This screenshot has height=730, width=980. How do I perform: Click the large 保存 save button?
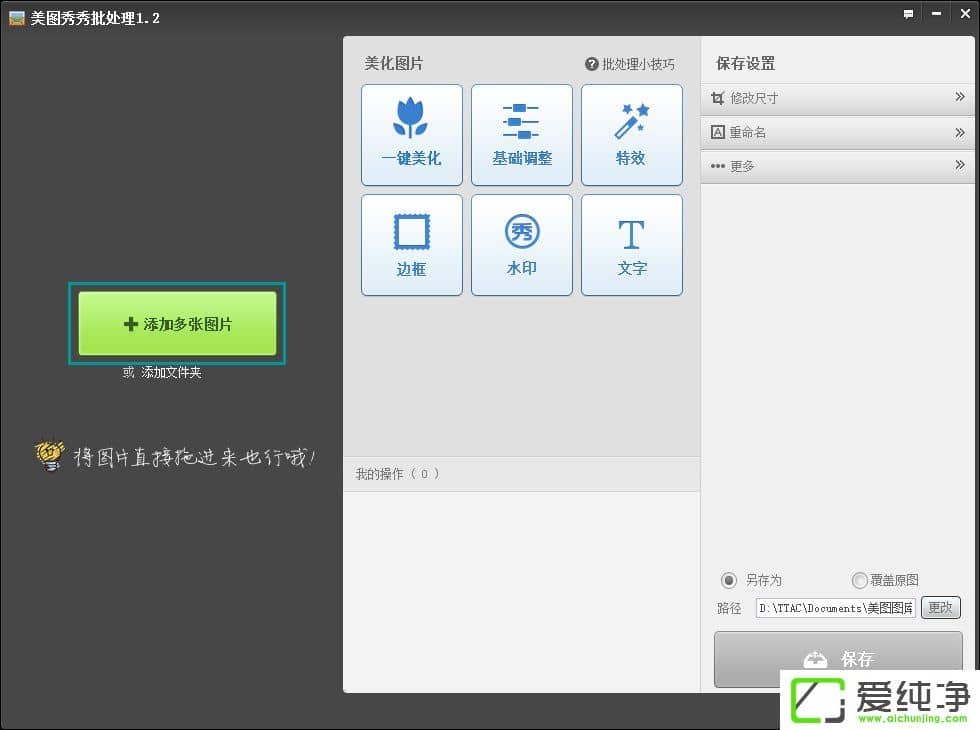point(838,657)
